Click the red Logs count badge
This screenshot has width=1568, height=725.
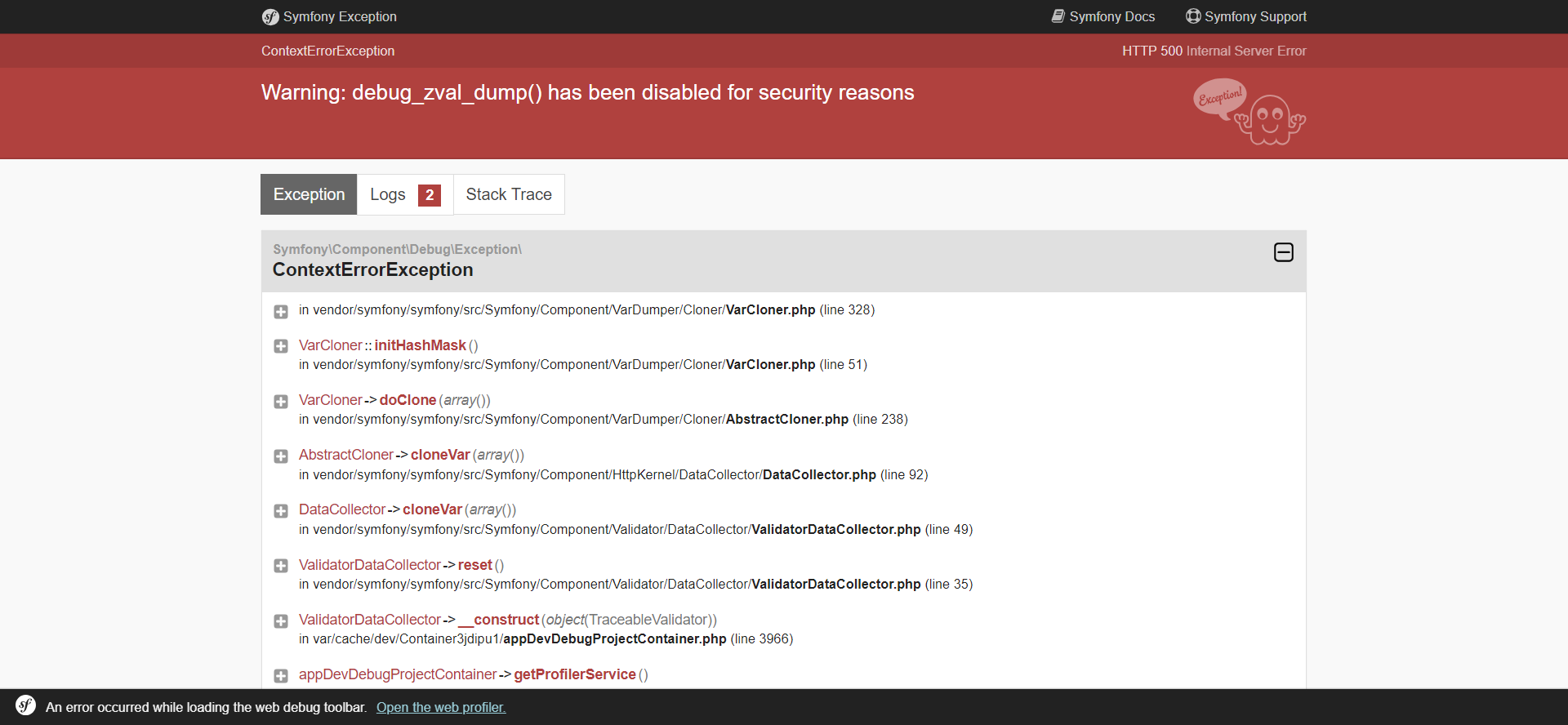429,195
